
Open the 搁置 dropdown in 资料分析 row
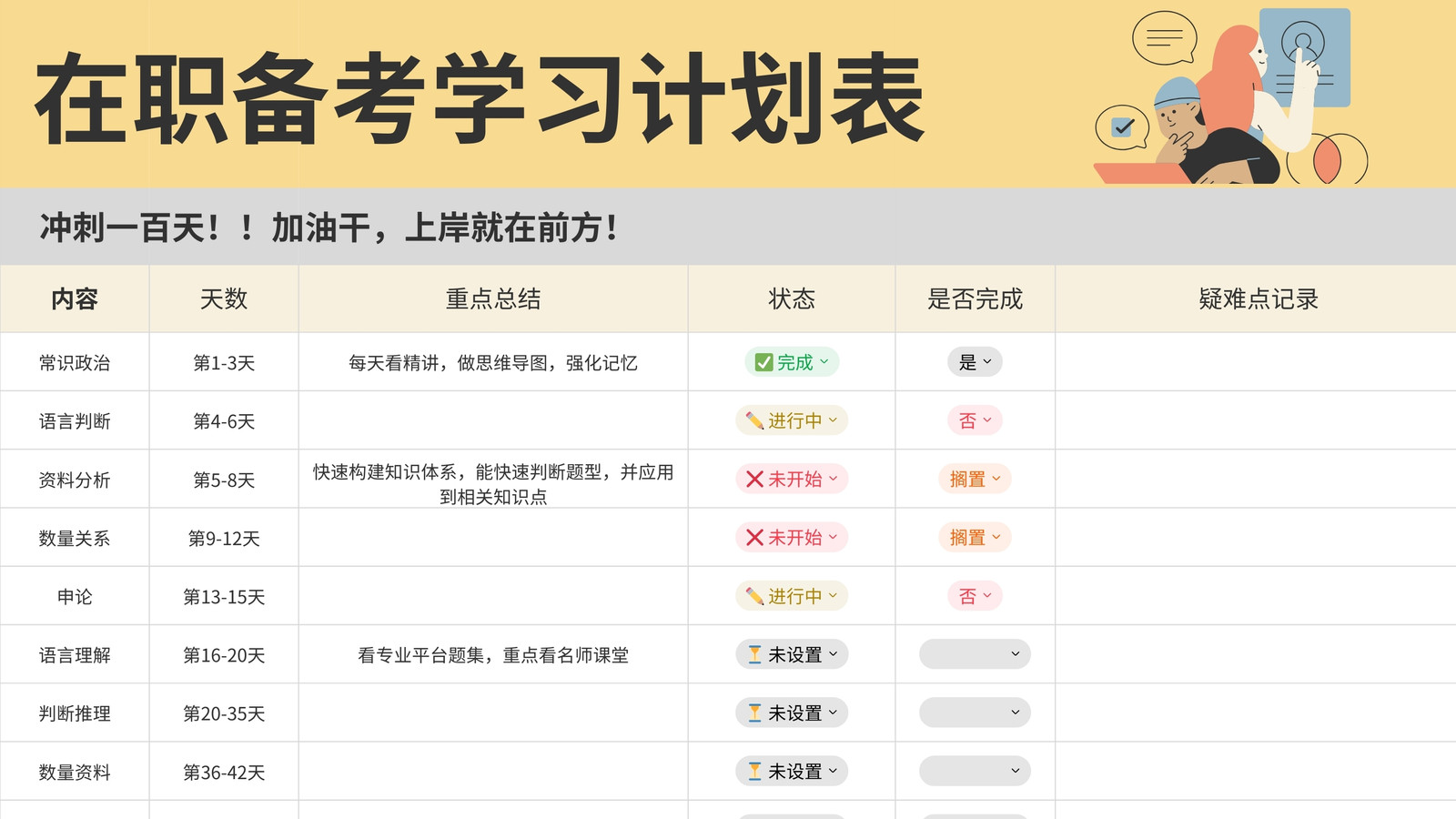point(975,479)
